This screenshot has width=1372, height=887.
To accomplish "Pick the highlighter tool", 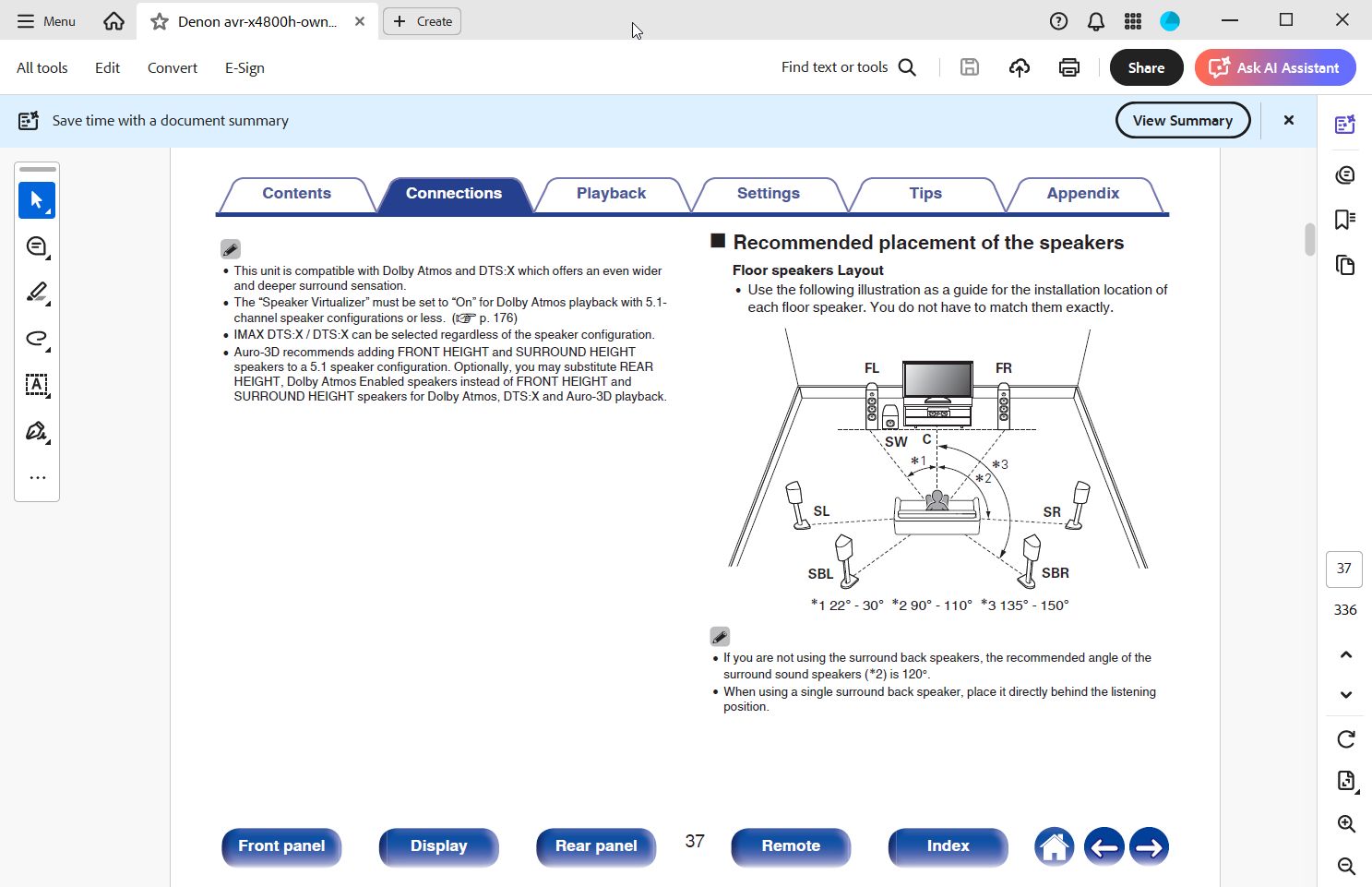I will point(37,293).
